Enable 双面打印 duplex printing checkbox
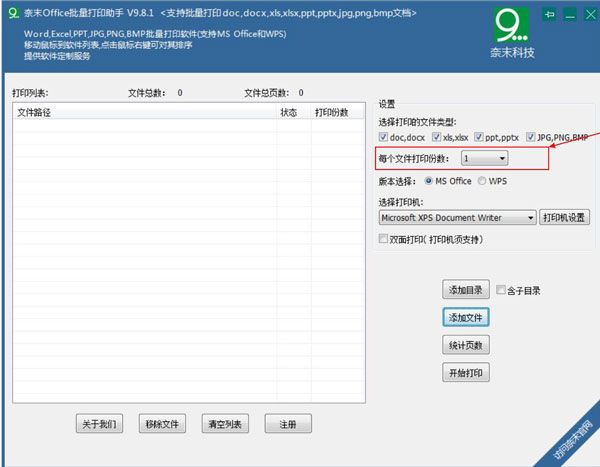This screenshot has height=467, width=600. click(383, 238)
